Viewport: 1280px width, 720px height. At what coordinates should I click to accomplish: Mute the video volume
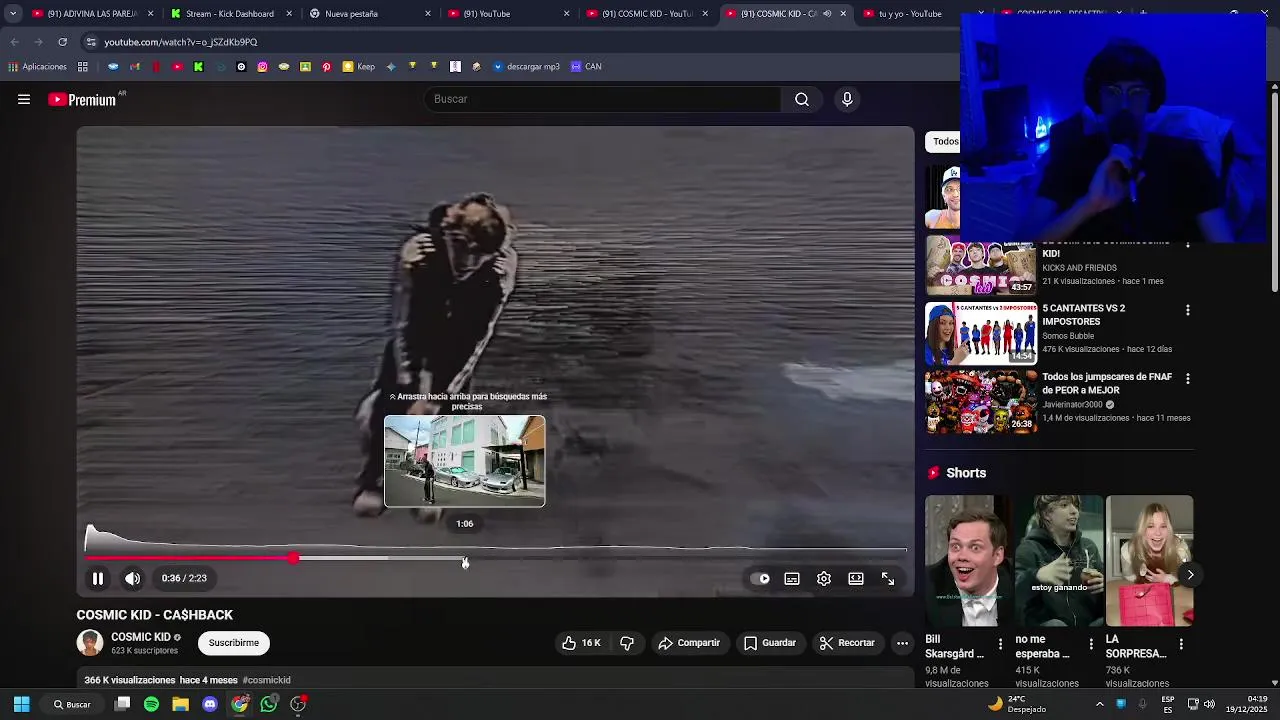[133, 578]
